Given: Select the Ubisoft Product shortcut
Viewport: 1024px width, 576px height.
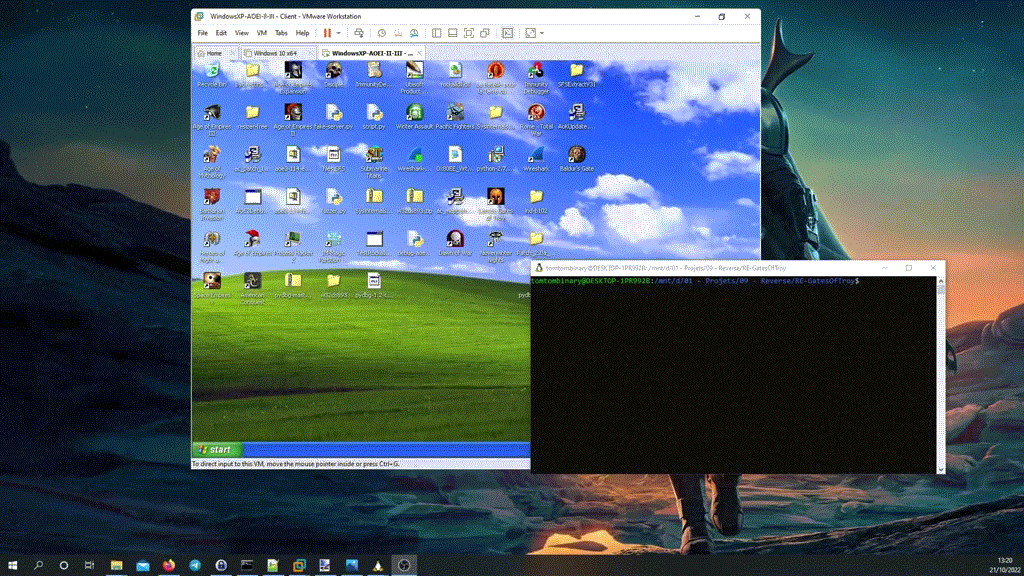Looking at the screenshot, I should click(x=415, y=78).
